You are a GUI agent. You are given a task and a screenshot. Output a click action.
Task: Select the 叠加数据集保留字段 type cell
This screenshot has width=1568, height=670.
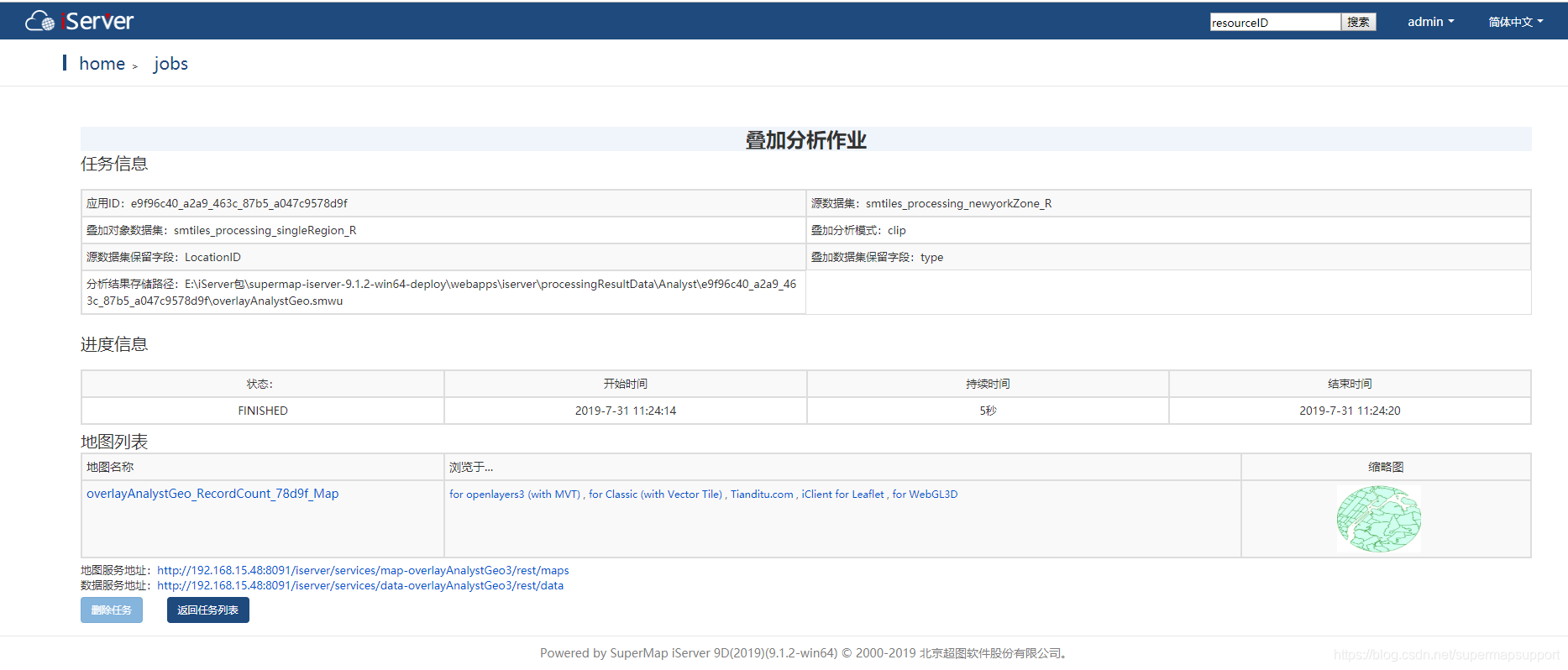pos(1168,257)
